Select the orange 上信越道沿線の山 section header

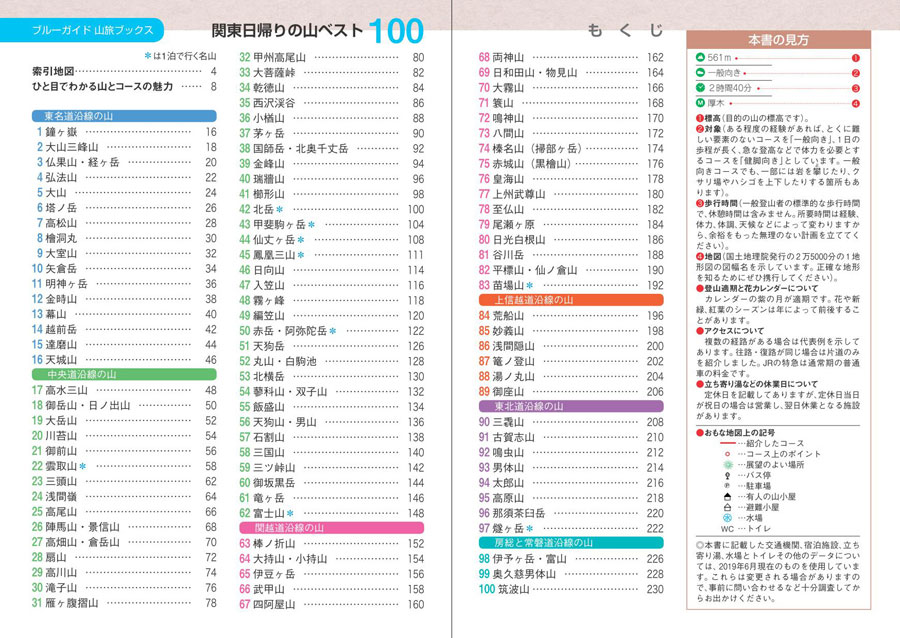click(x=571, y=300)
